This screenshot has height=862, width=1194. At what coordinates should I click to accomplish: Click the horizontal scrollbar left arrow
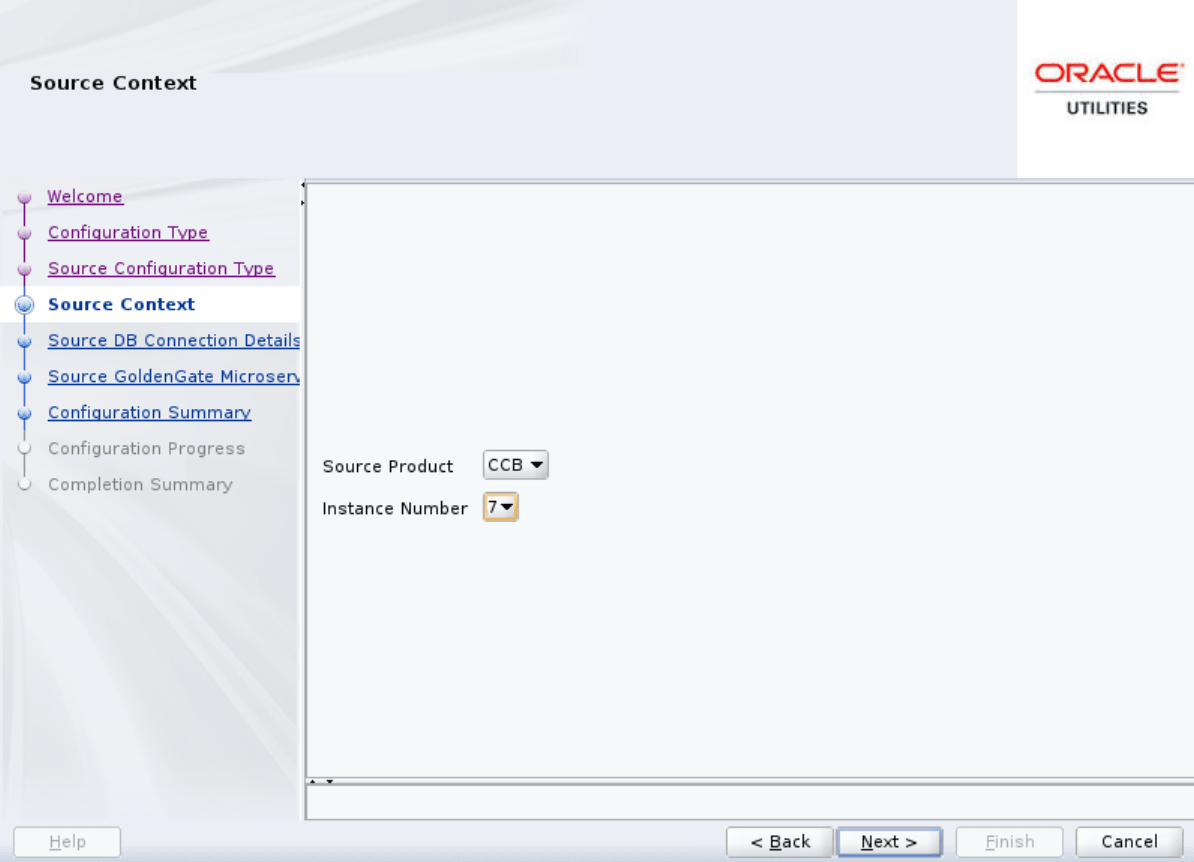[313, 783]
